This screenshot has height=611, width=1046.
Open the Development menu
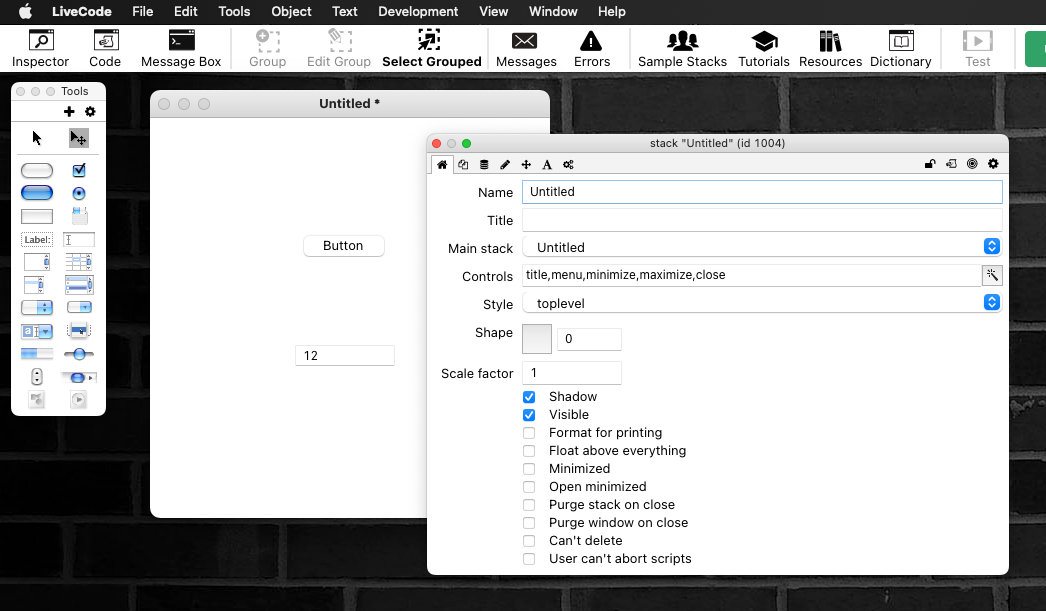418,12
